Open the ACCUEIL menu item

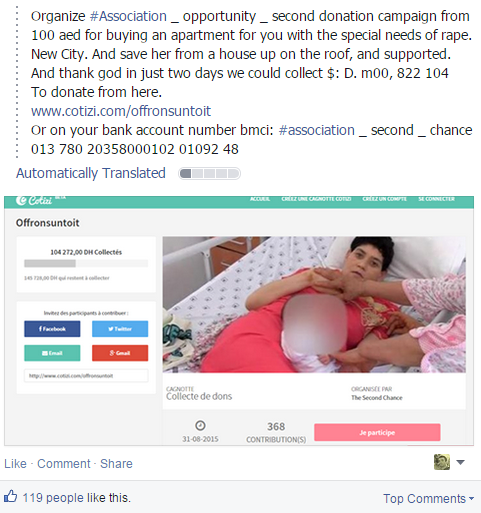click(x=260, y=199)
